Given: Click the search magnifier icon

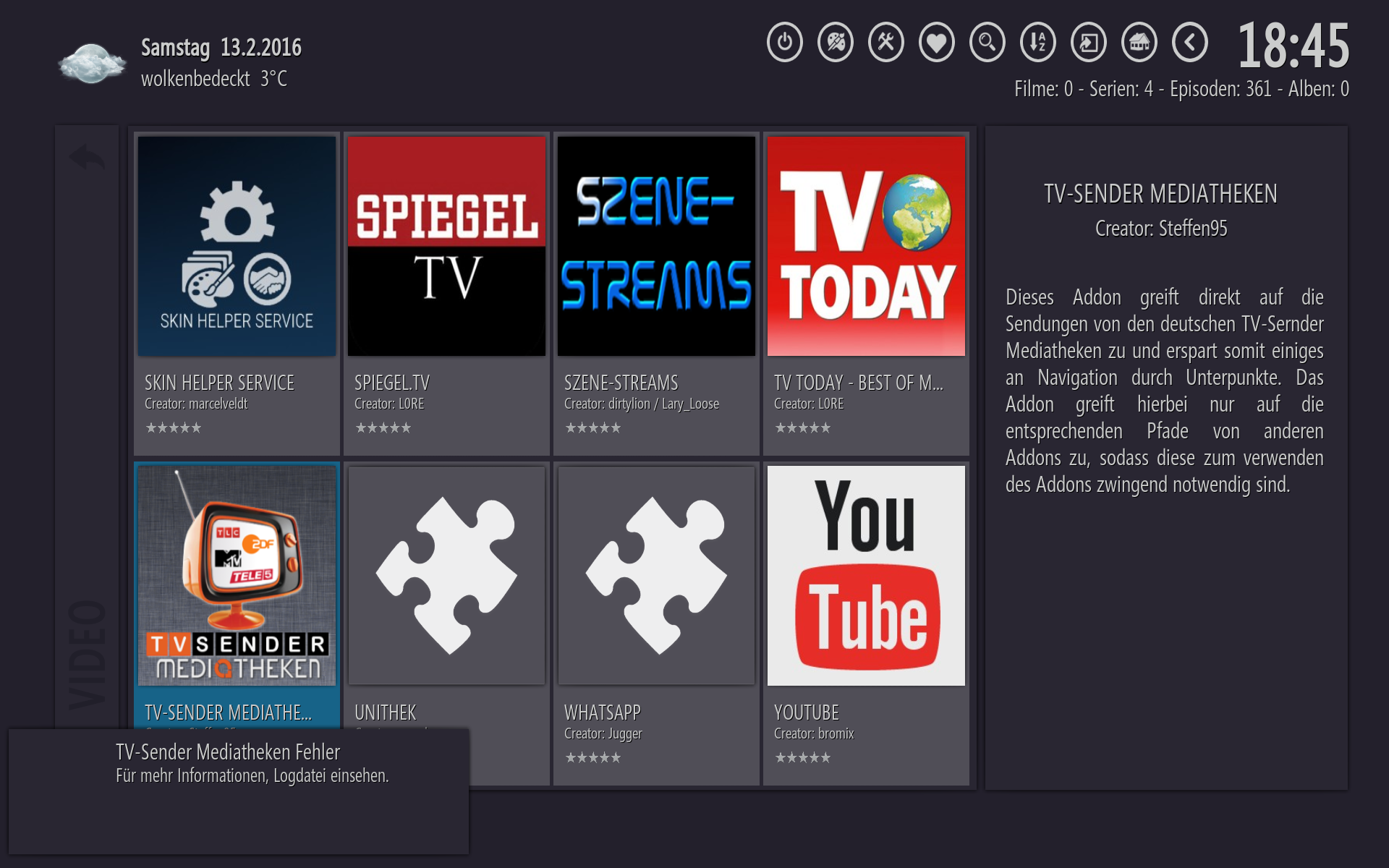Looking at the screenshot, I should tap(987, 43).
